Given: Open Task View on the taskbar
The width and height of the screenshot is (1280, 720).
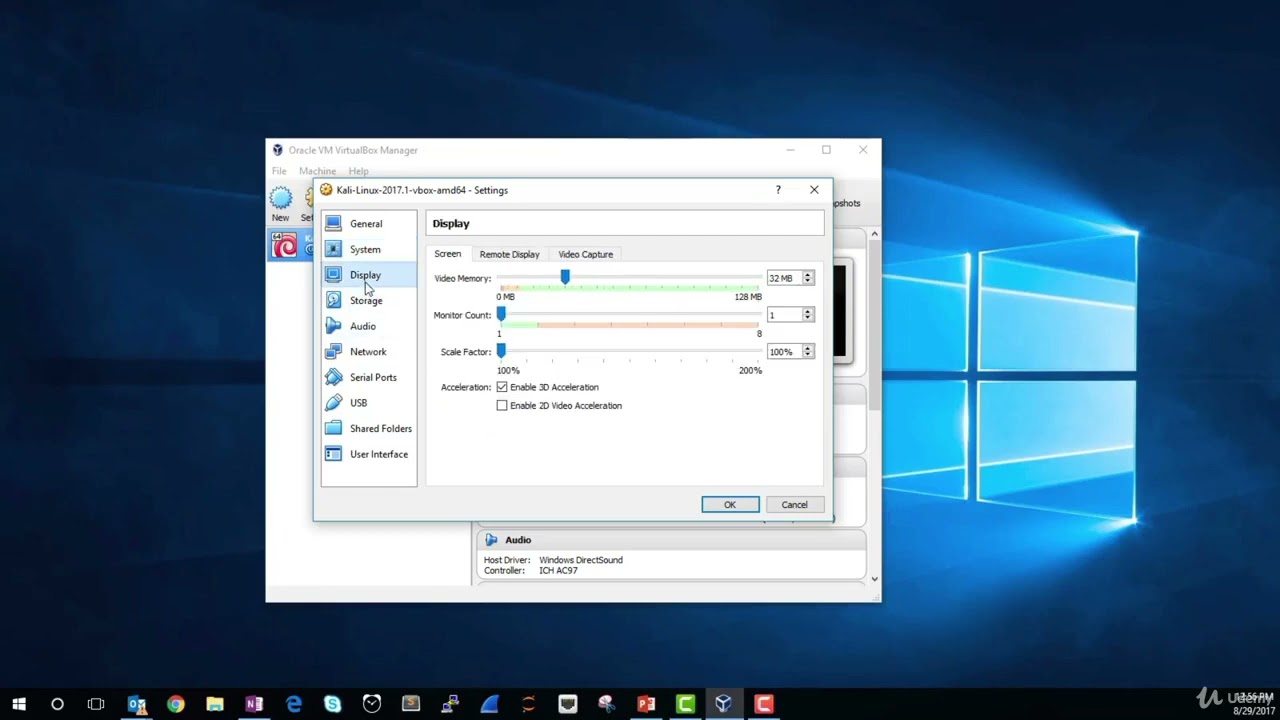Looking at the screenshot, I should pyautogui.click(x=96, y=704).
